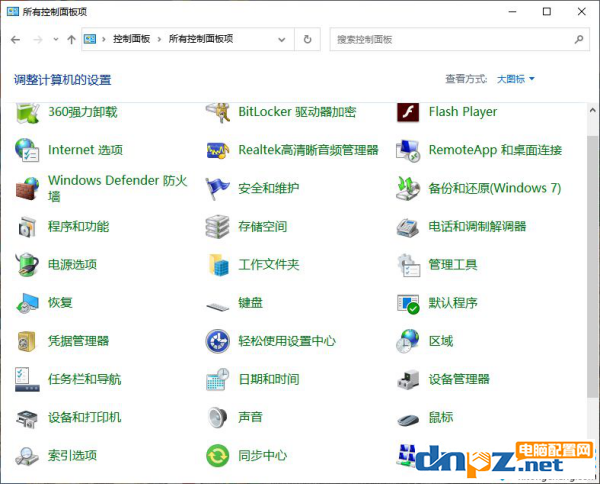The width and height of the screenshot is (600, 484).
Task: Click the 索引选项 text link
Action: tap(72, 455)
